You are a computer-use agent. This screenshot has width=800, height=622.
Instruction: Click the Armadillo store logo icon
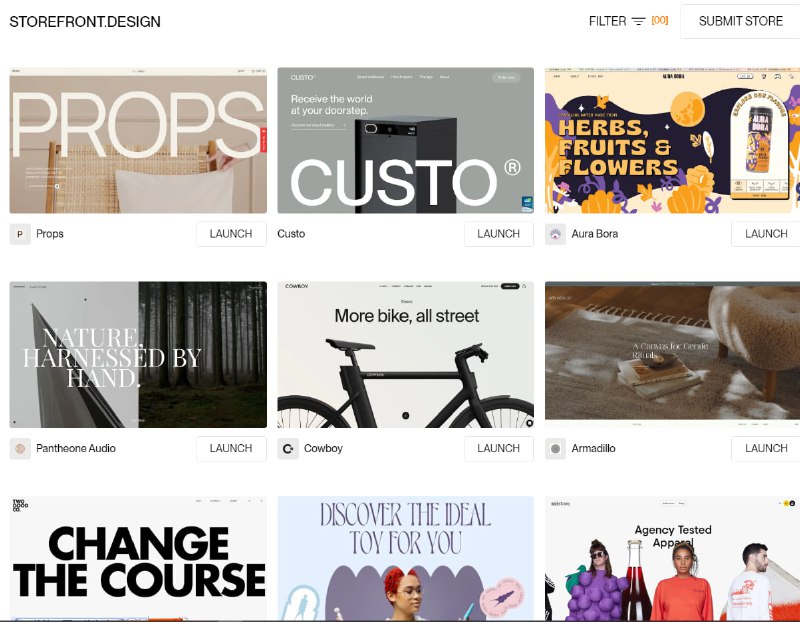pyautogui.click(x=555, y=449)
